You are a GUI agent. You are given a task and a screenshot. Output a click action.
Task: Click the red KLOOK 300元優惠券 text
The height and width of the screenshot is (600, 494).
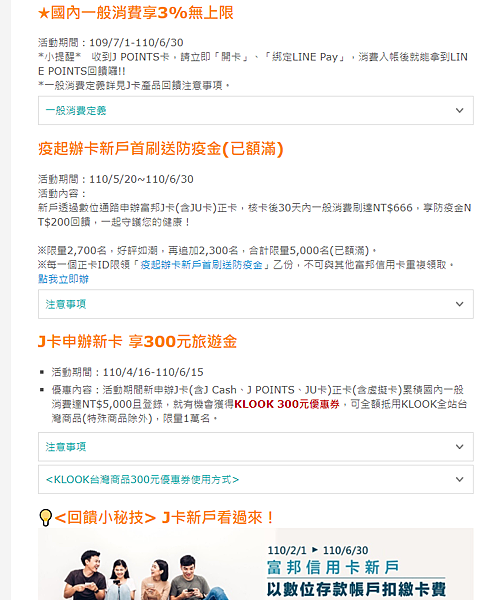pos(287,404)
